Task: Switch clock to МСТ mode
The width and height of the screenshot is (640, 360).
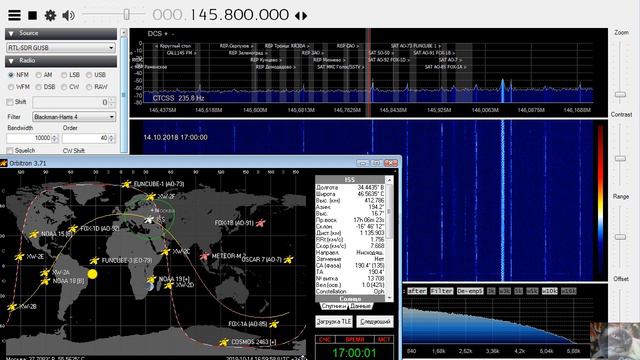Action: (x=384, y=340)
